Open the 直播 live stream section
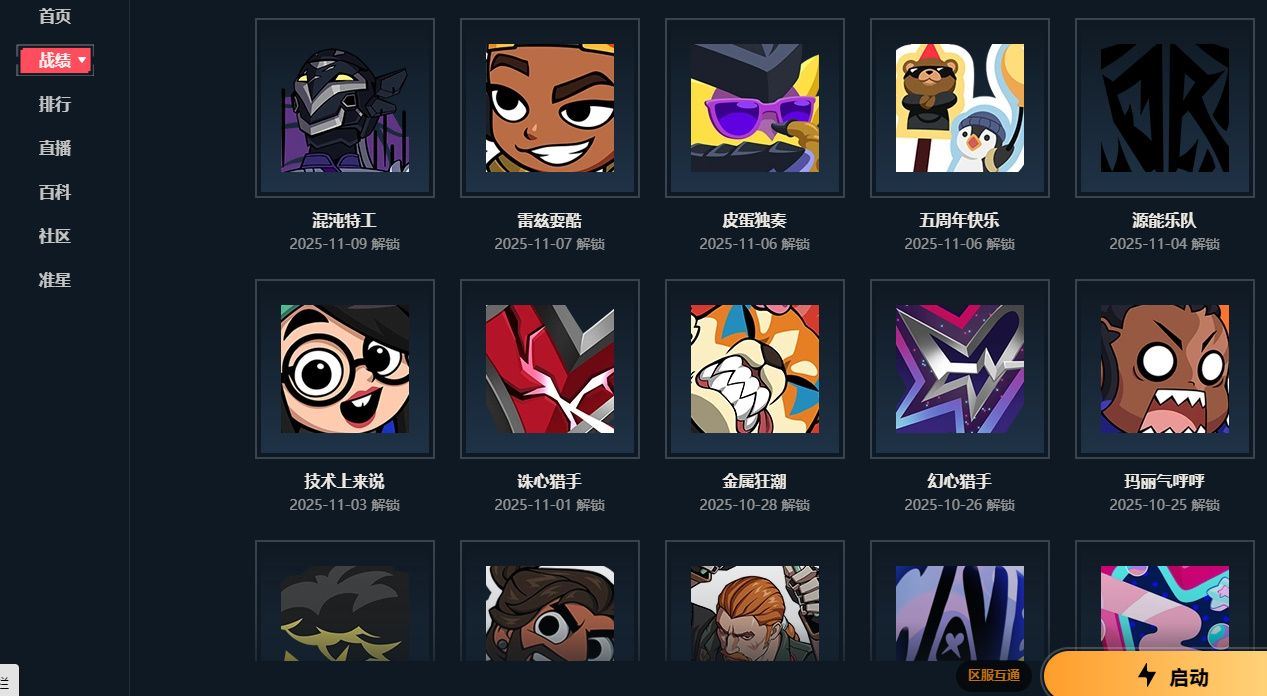Screen dimensions: 1267x696 coord(55,148)
